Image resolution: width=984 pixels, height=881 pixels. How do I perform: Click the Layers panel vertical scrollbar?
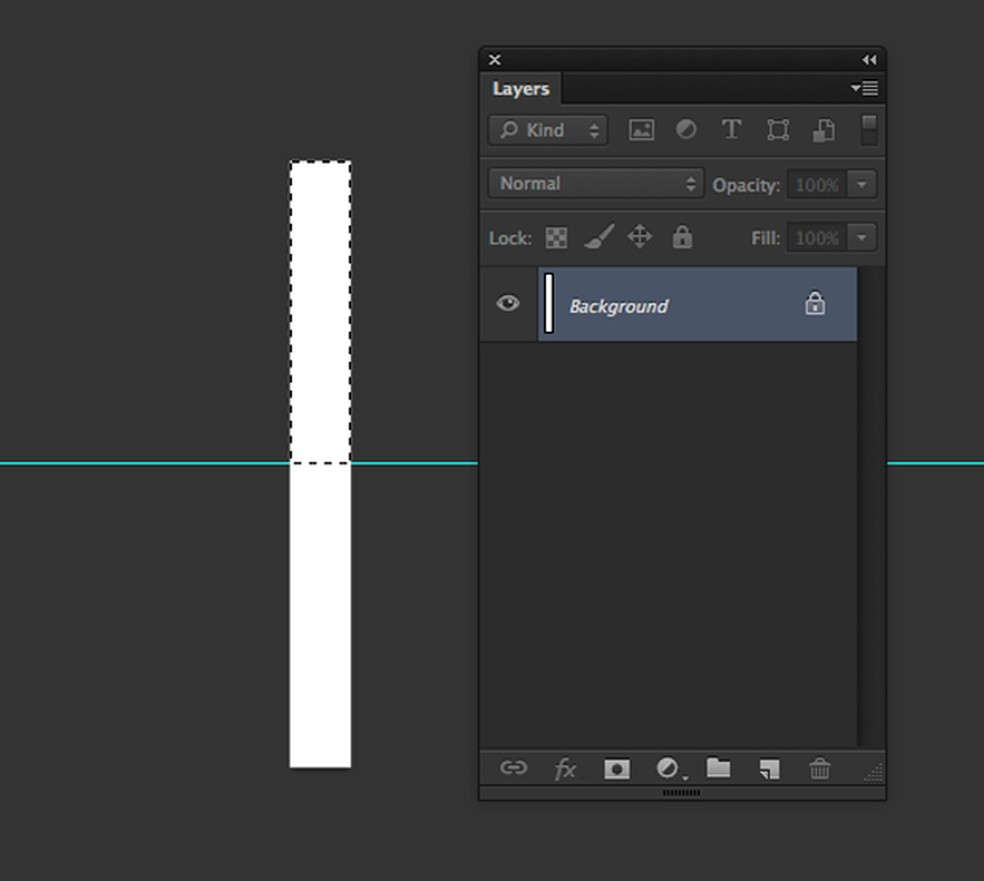click(x=872, y=507)
